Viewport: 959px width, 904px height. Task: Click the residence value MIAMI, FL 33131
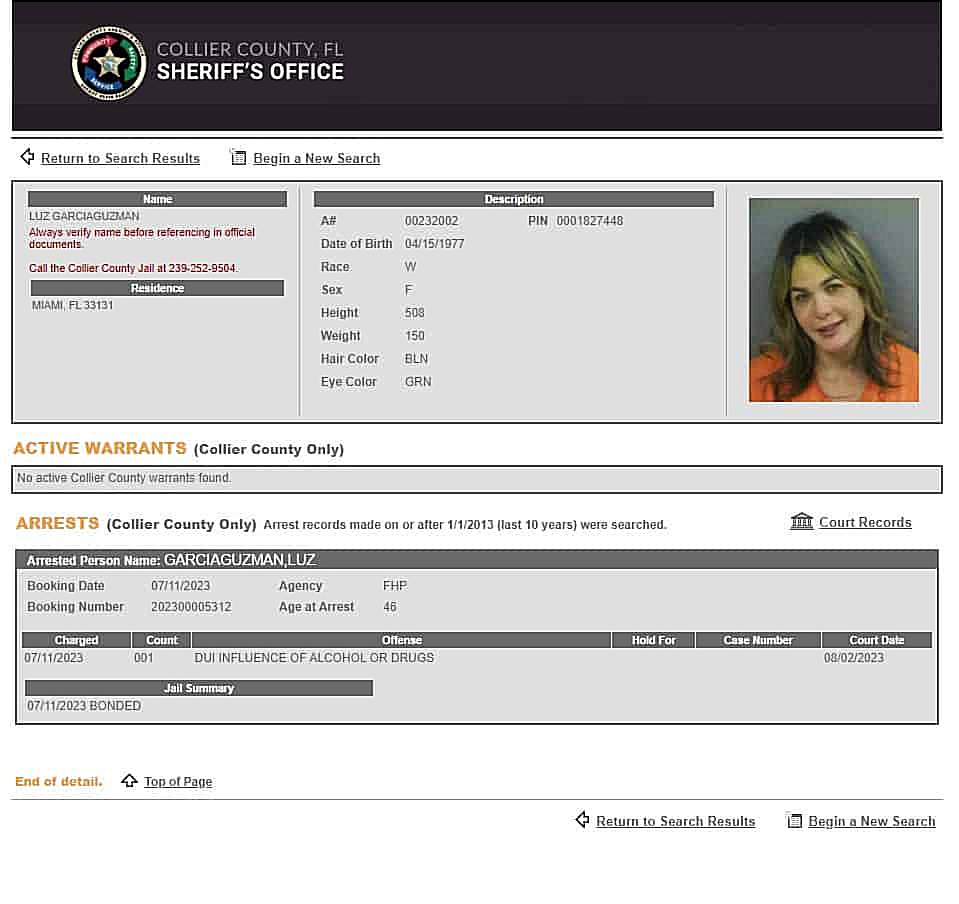click(72, 305)
